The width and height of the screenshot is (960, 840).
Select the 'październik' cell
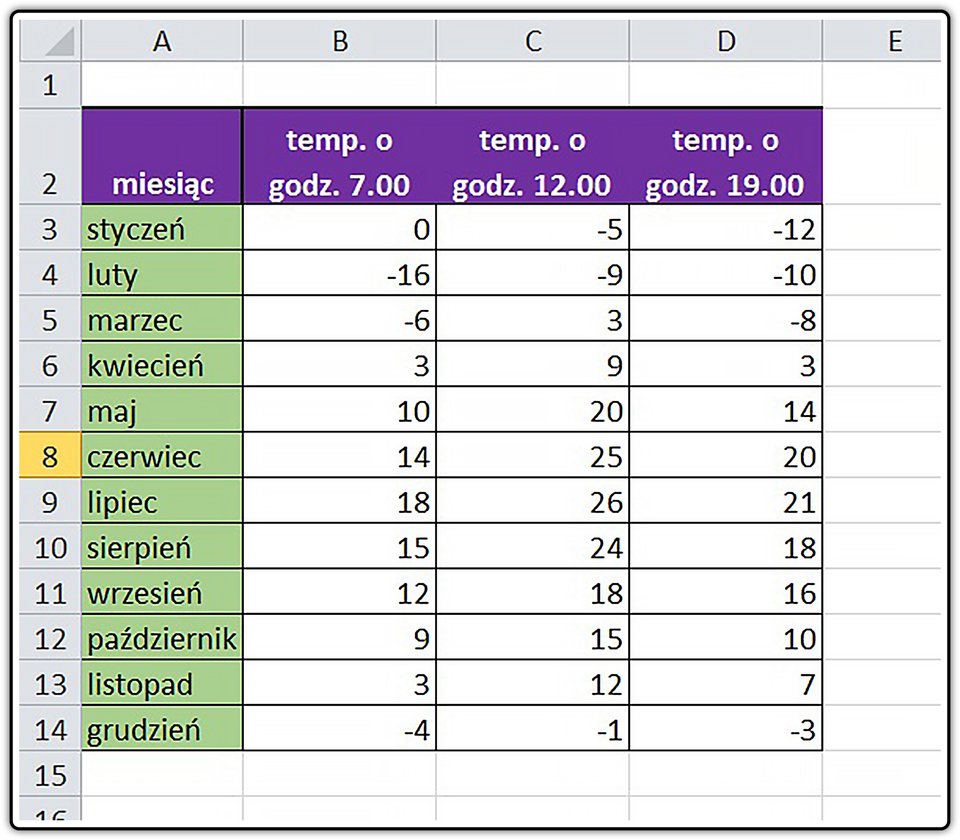tap(162, 637)
